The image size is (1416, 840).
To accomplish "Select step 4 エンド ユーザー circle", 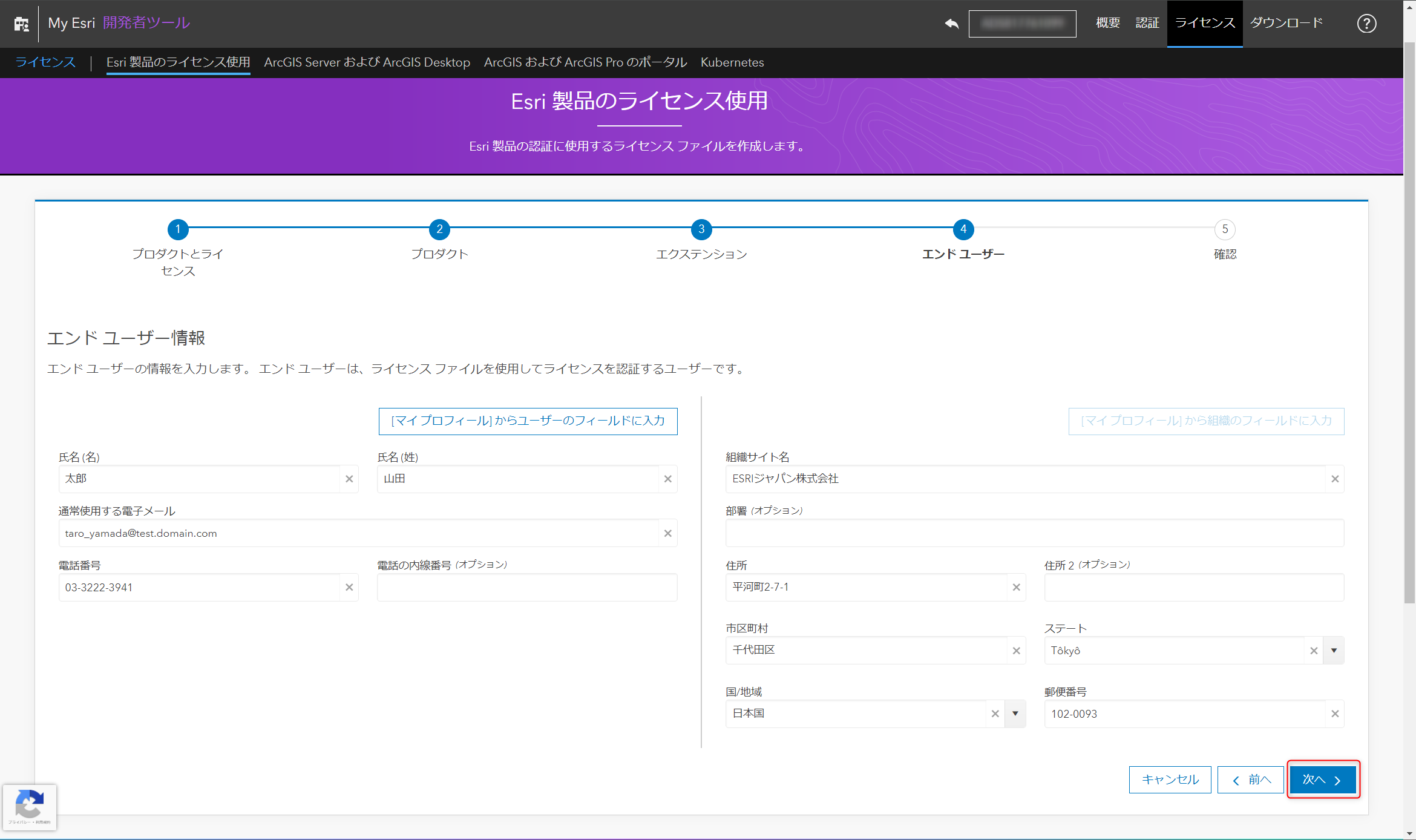I will (x=963, y=229).
